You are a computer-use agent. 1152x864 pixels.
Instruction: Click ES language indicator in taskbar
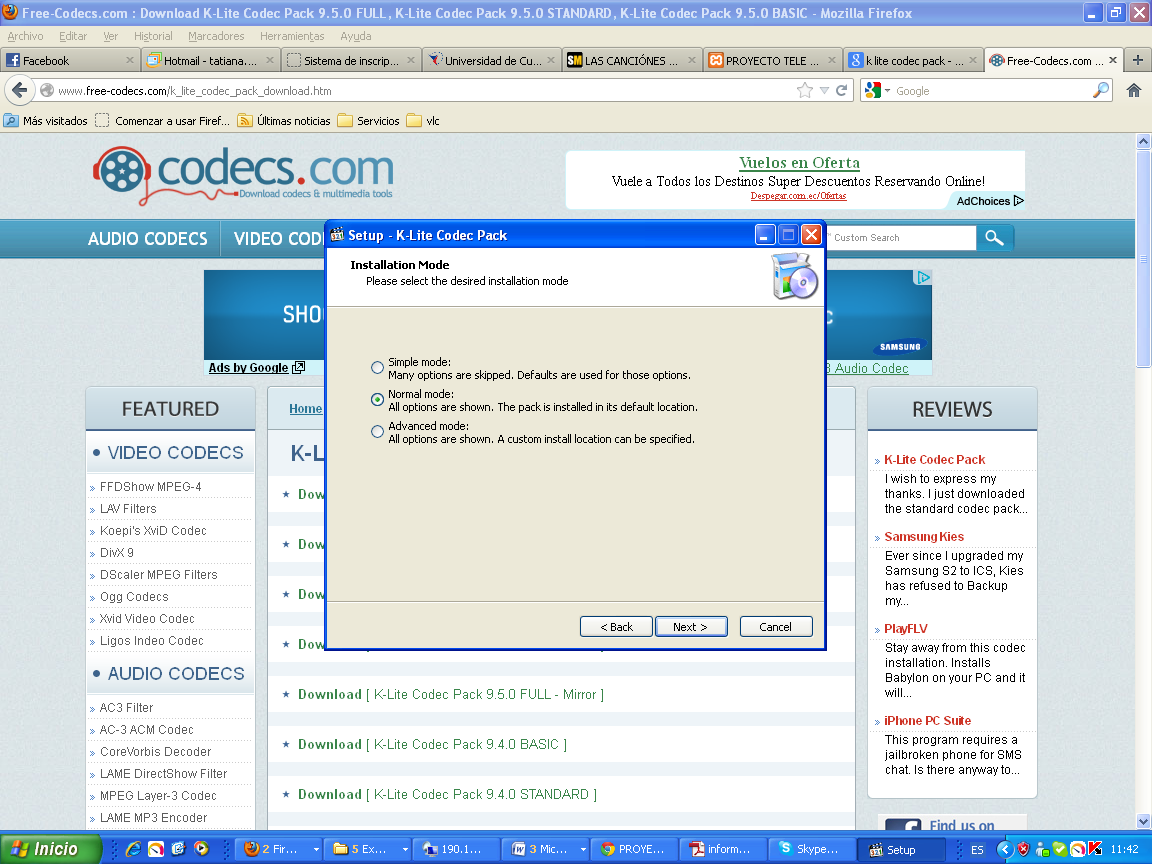[x=977, y=850]
